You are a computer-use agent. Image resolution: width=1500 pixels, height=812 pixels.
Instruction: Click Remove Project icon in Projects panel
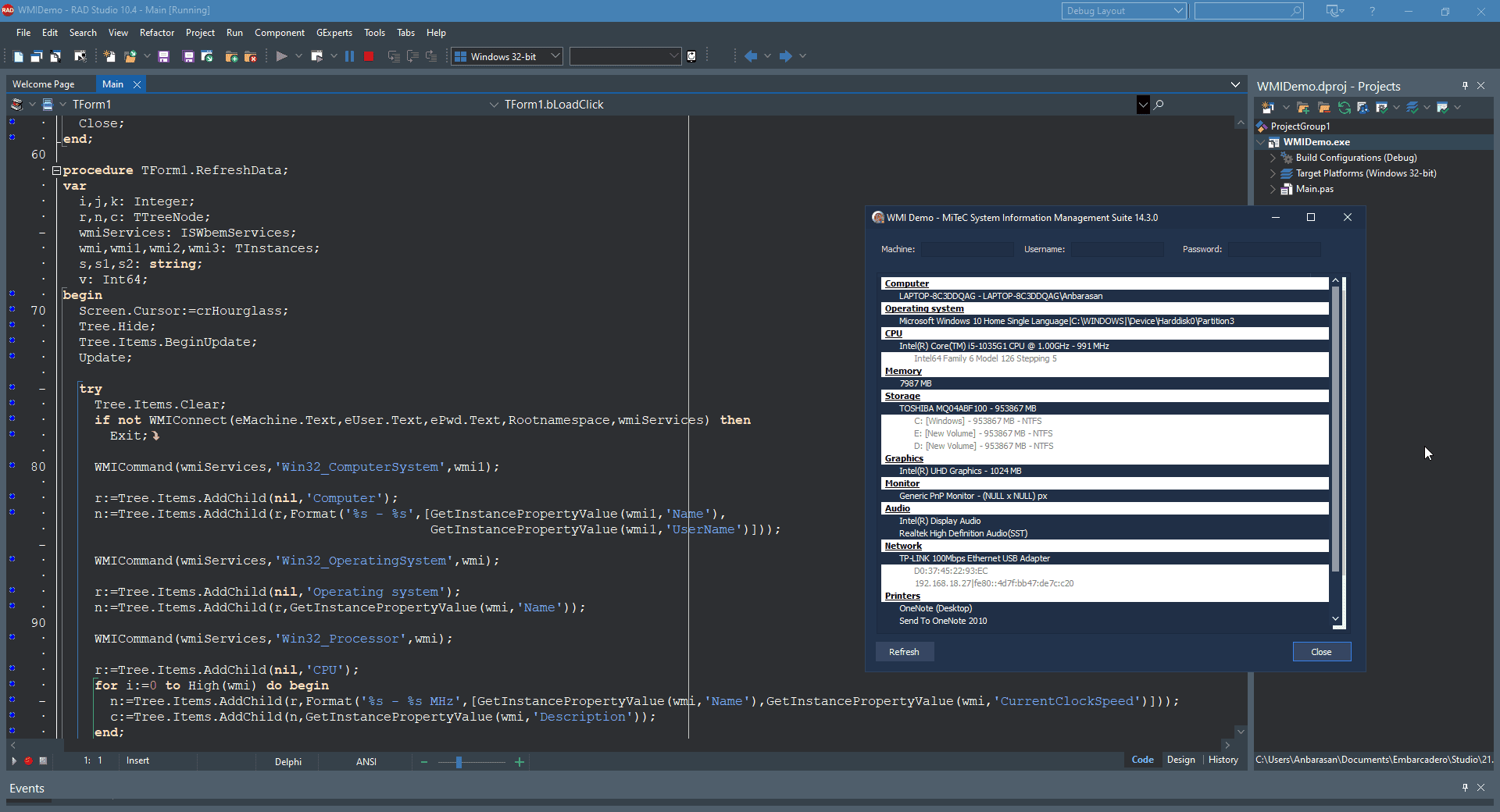(1323, 108)
